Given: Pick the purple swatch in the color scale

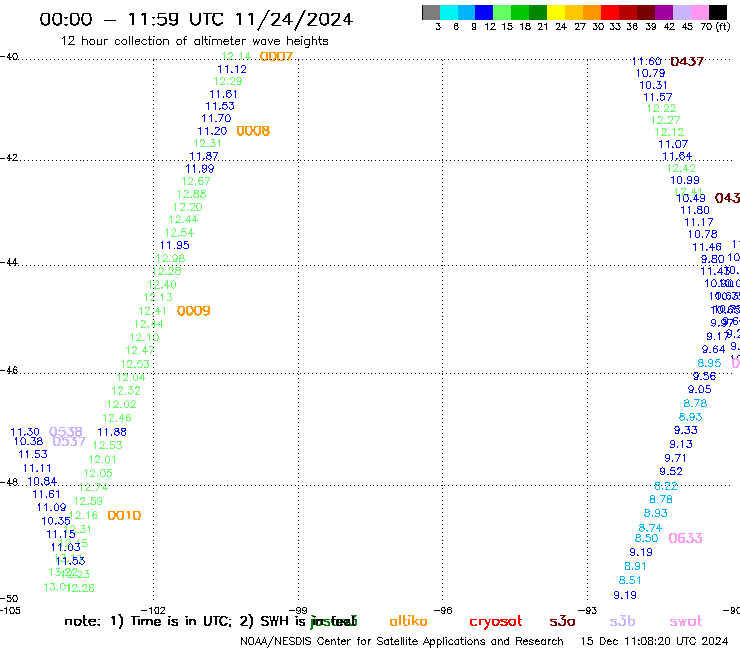Looking at the screenshot, I should tap(664, 12).
